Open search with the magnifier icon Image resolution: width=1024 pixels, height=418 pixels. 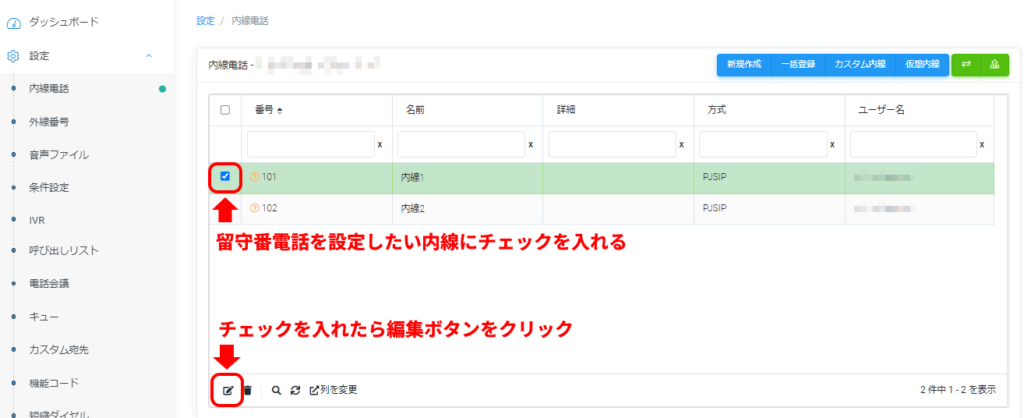(x=276, y=390)
